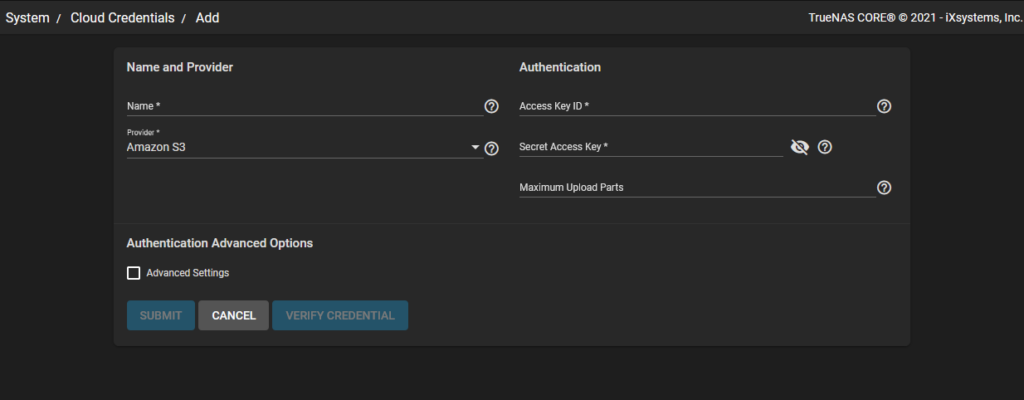Viewport: 1024px width, 400px height.
Task: Click the Authentication Advanced Options heading
Action: [219, 243]
